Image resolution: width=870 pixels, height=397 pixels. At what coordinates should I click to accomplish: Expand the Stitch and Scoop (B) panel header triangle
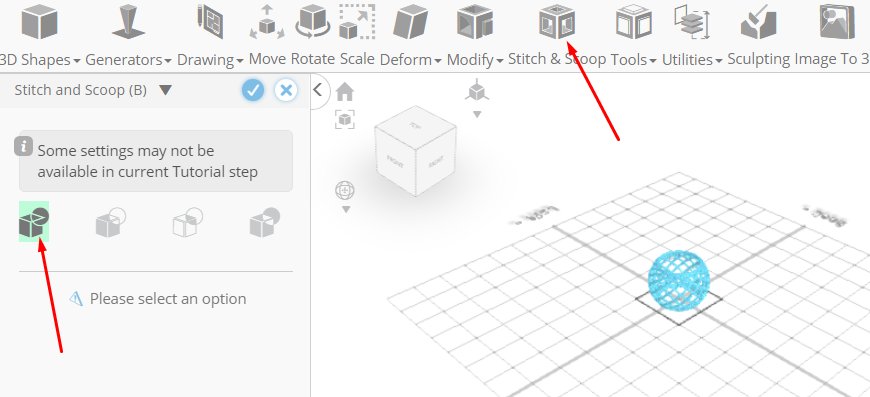165,90
